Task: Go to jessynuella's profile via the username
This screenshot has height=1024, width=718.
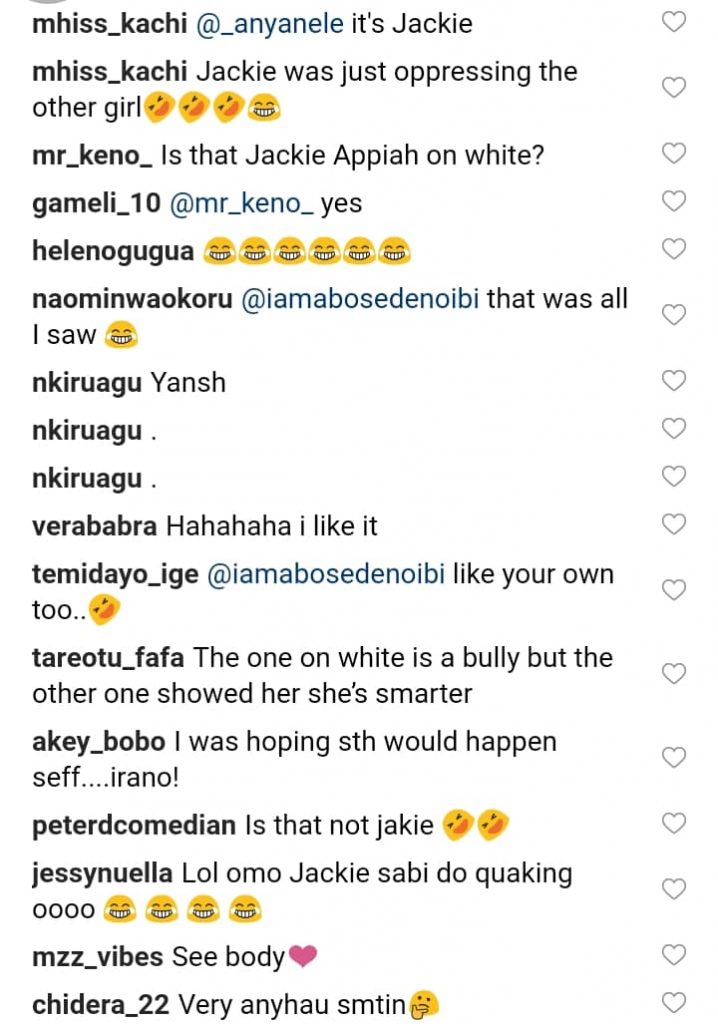Action: coord(102,874)
